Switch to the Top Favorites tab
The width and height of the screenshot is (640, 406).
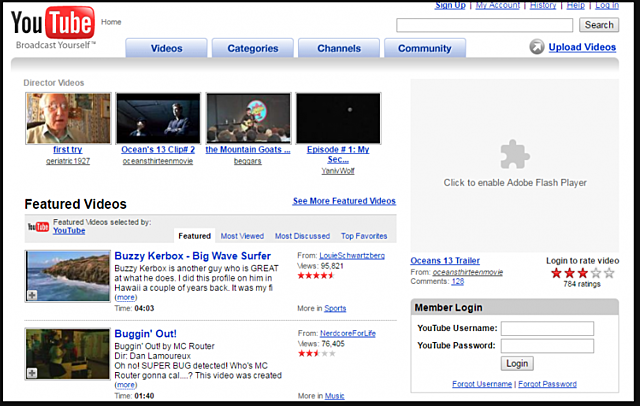(x=364, y=236)
